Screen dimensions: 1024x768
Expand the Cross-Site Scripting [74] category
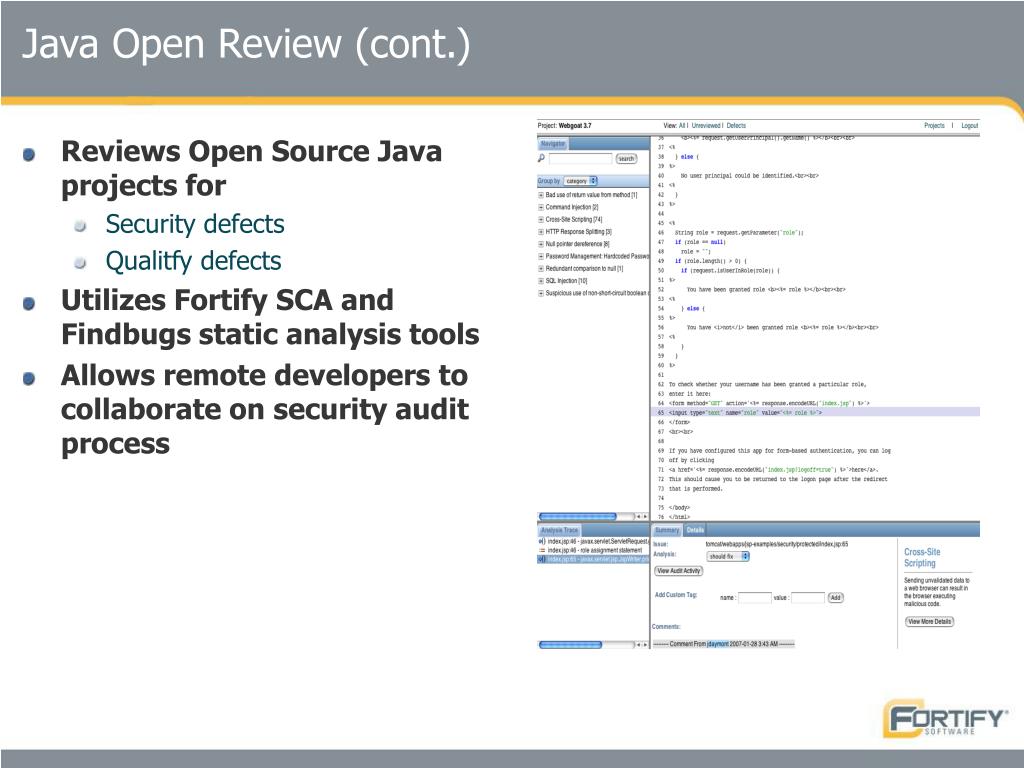tap(541, 219)
